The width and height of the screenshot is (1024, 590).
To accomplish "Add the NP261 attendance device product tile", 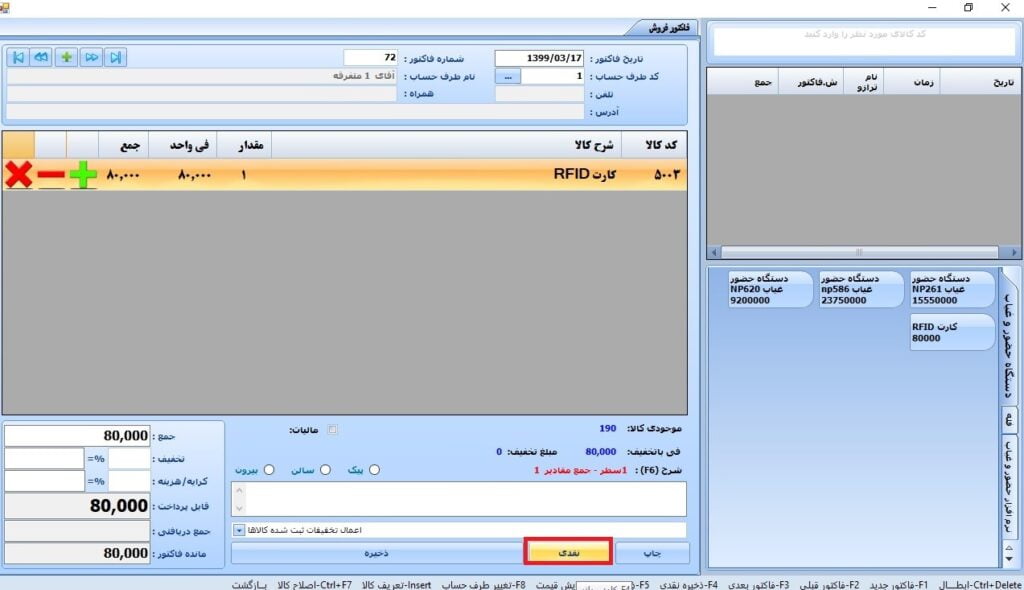I will (x=952, y=289).
